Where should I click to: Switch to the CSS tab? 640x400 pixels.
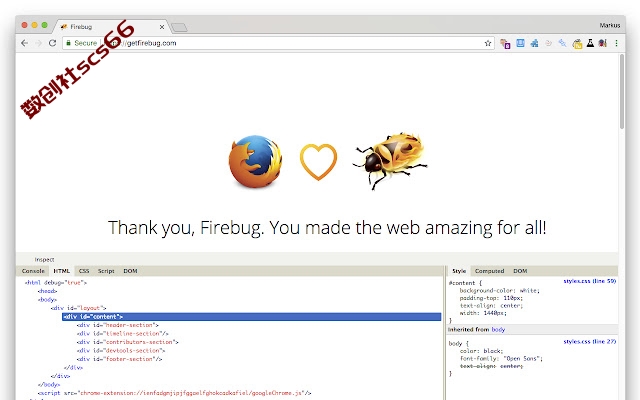click(x=84, y=271)
